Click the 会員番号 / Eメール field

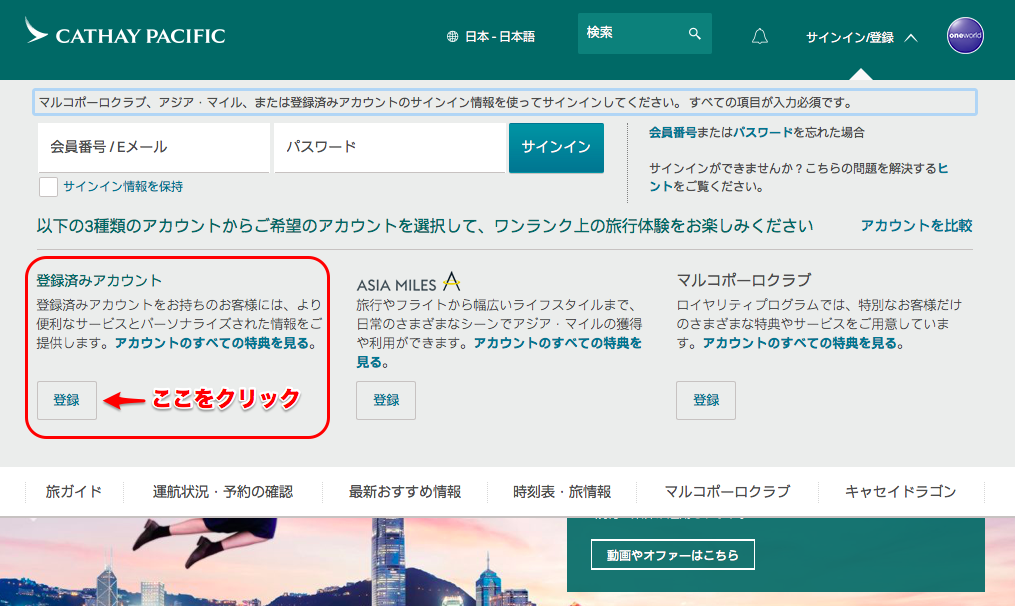point(154,148)
